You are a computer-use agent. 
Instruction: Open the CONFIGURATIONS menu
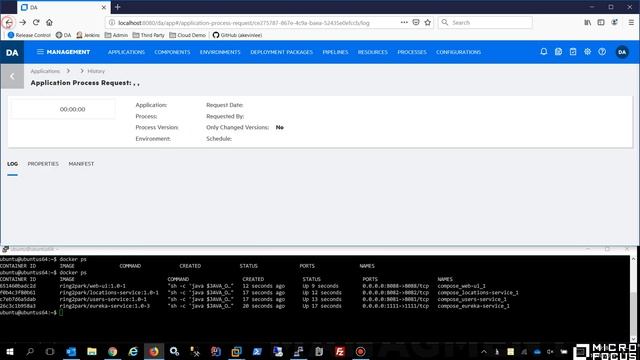pyautogui.click(x=458, y=52)
